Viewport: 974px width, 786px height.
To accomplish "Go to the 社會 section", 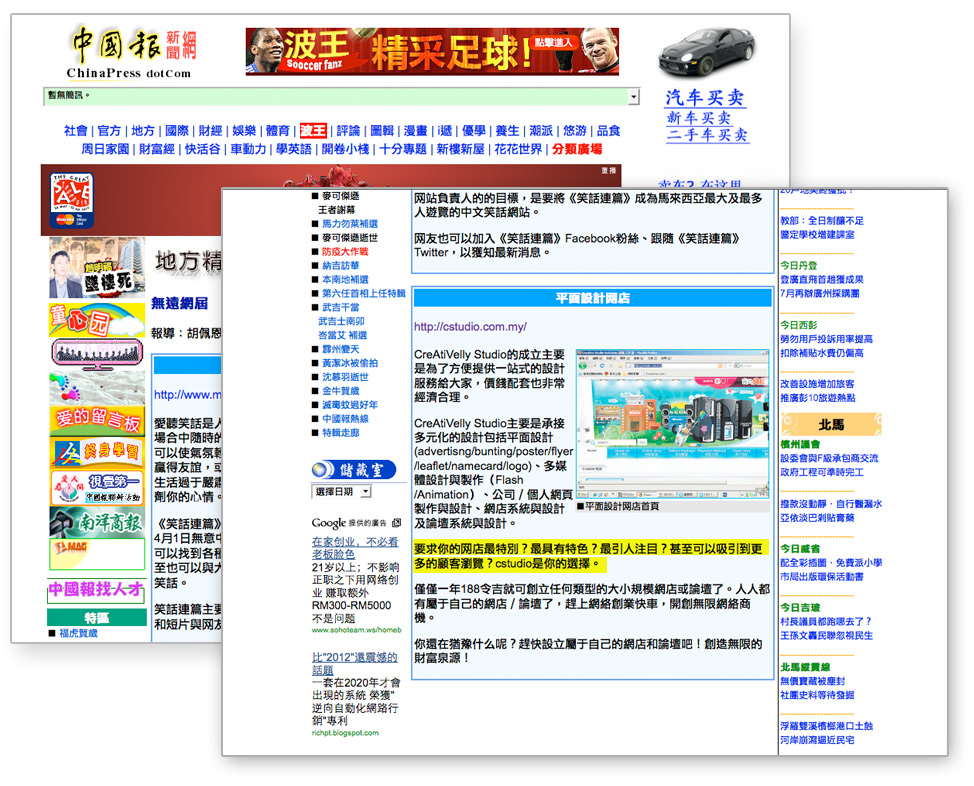I will click(x=76, y=131).
